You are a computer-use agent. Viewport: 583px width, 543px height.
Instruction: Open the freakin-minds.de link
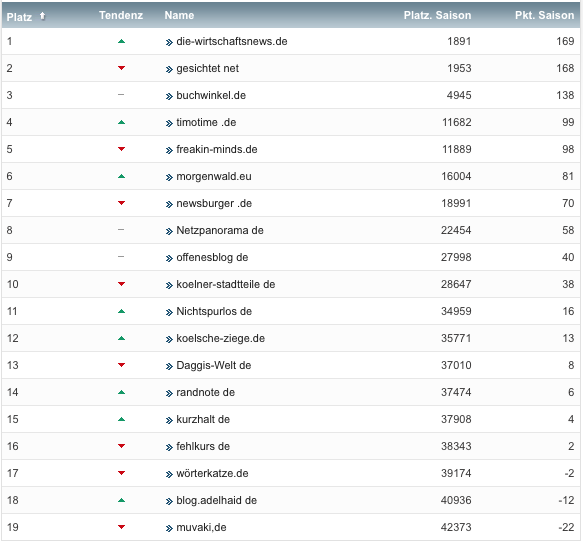217,150
